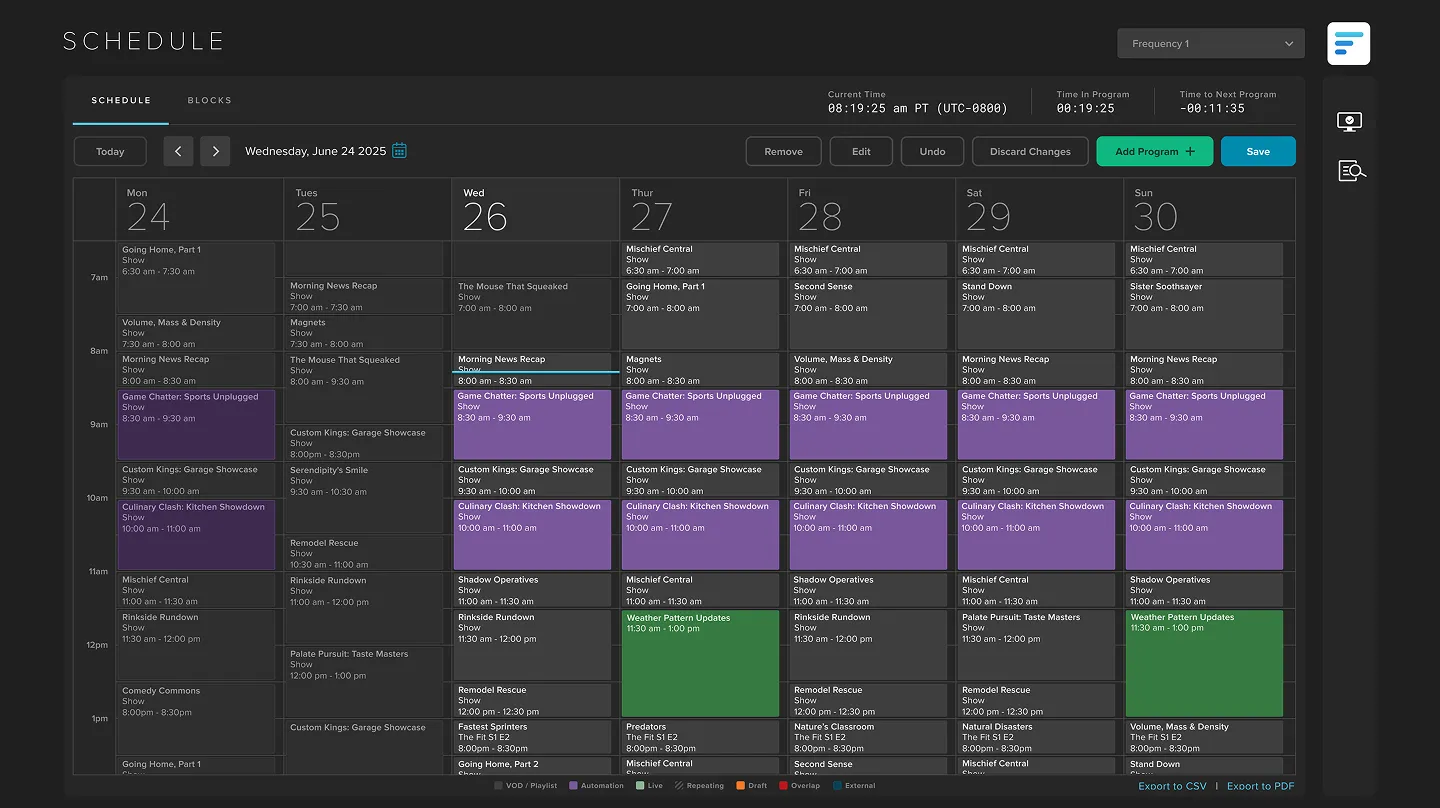Select Wednesday's Morning News Recap program
This screenshot has height=808, width=1440.
click(532, 369)
